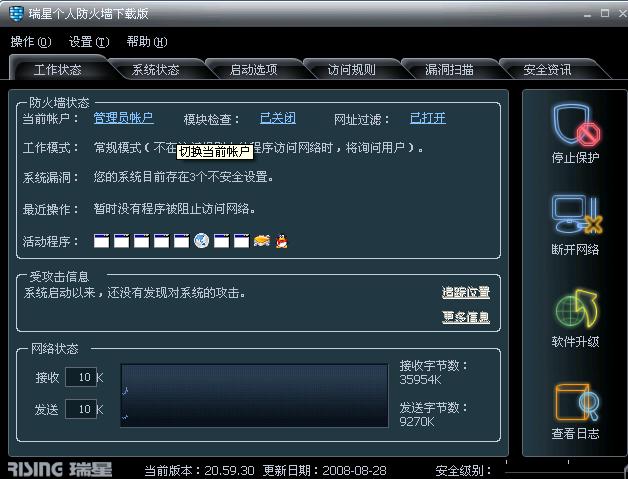Click the 查看日志 label text
Screen dimensions: 628x479
(x=576, y=434)
